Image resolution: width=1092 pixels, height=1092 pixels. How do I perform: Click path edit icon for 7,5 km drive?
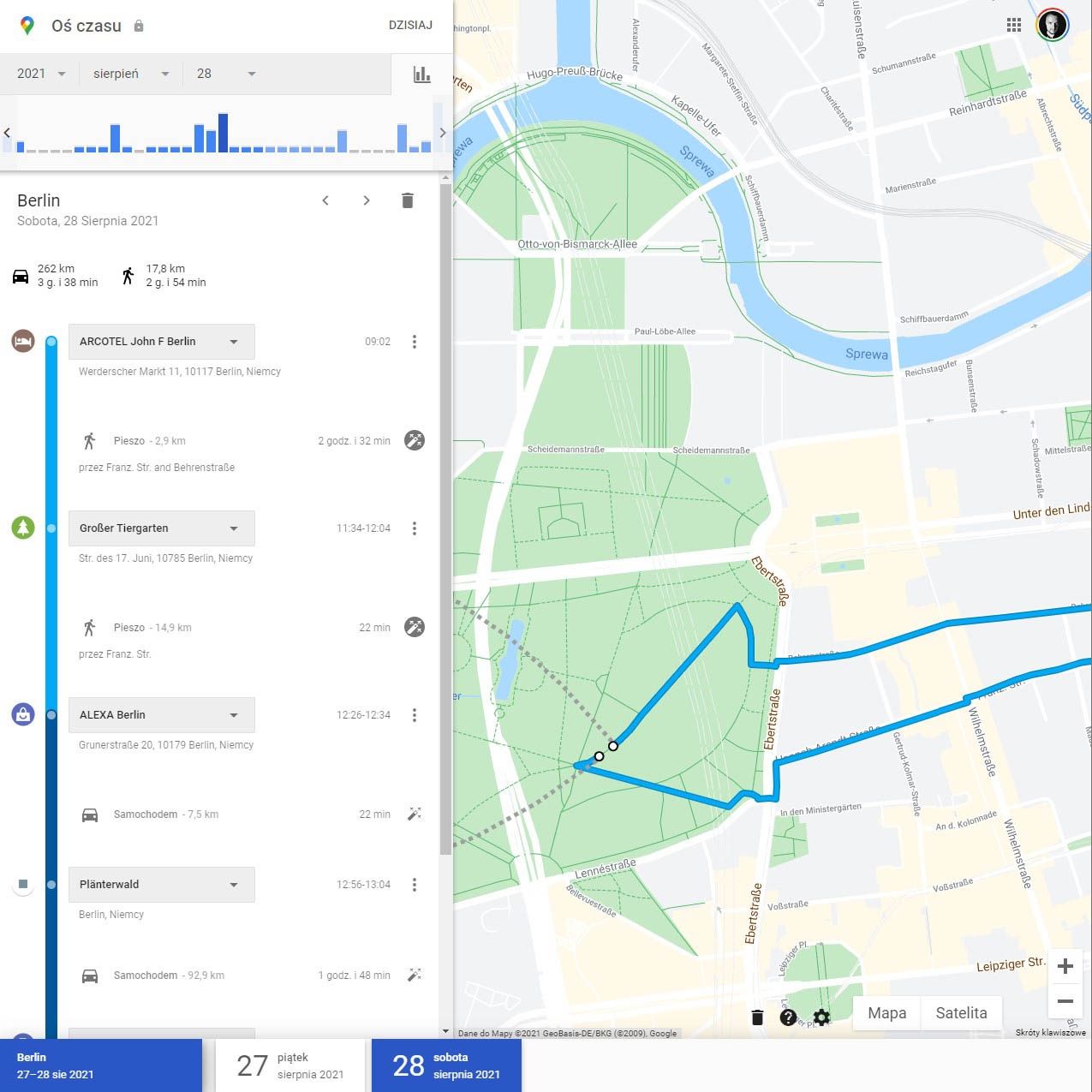tap(415, 814)
